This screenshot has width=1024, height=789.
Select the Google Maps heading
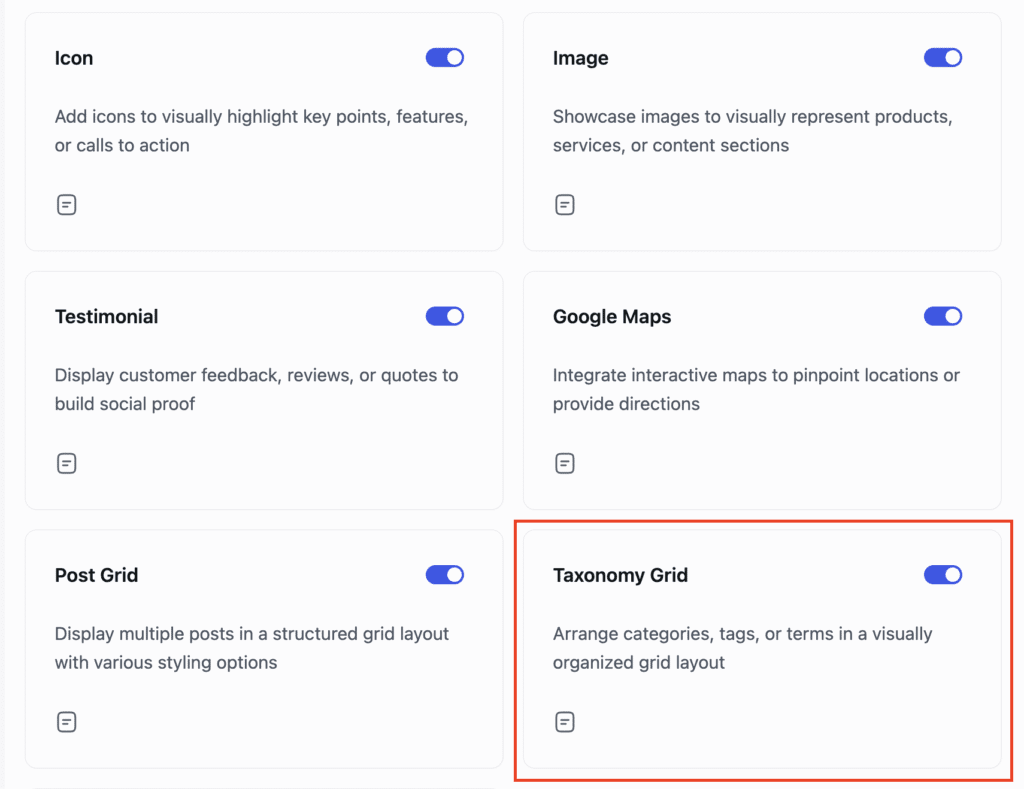pos(612,317)
